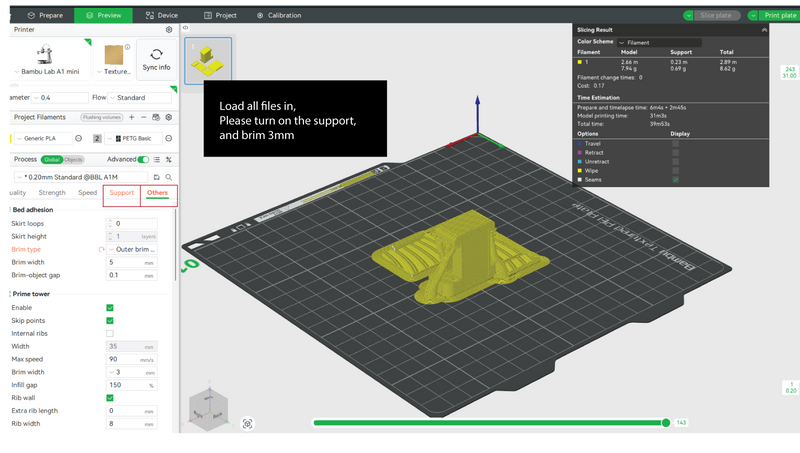The width and height of the screenshot is (800, 453).
Task: Click the Sync info icon
Action: (x=157, y=54)
